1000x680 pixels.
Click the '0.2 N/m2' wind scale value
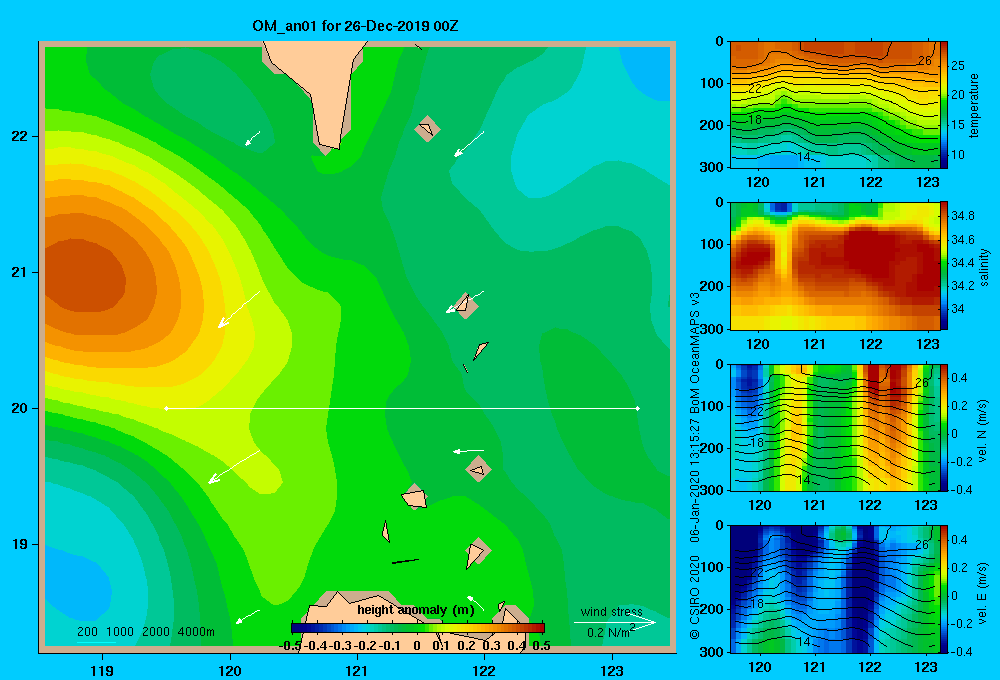(610, 632)
